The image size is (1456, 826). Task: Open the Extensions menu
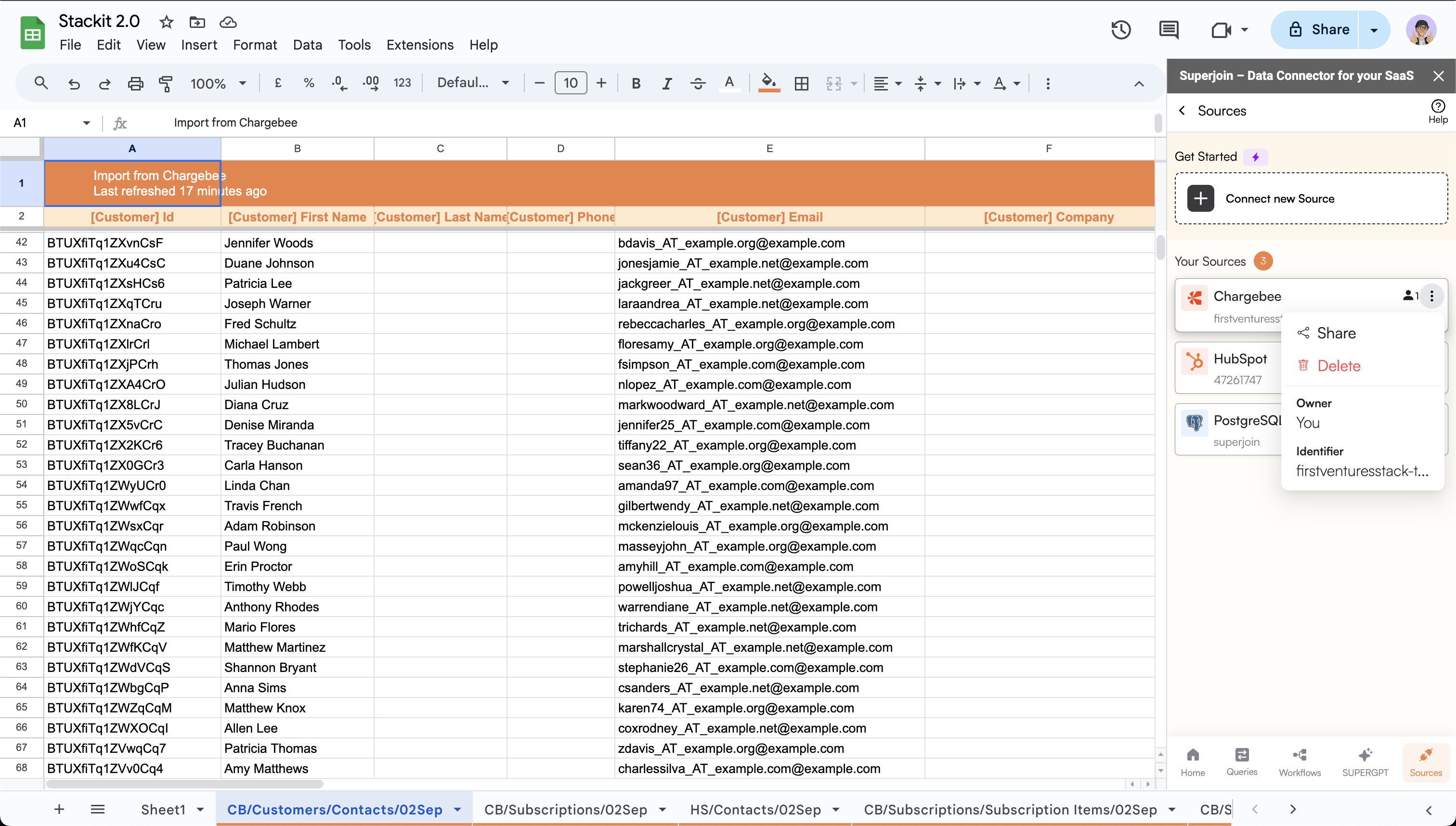pos(420,45)
